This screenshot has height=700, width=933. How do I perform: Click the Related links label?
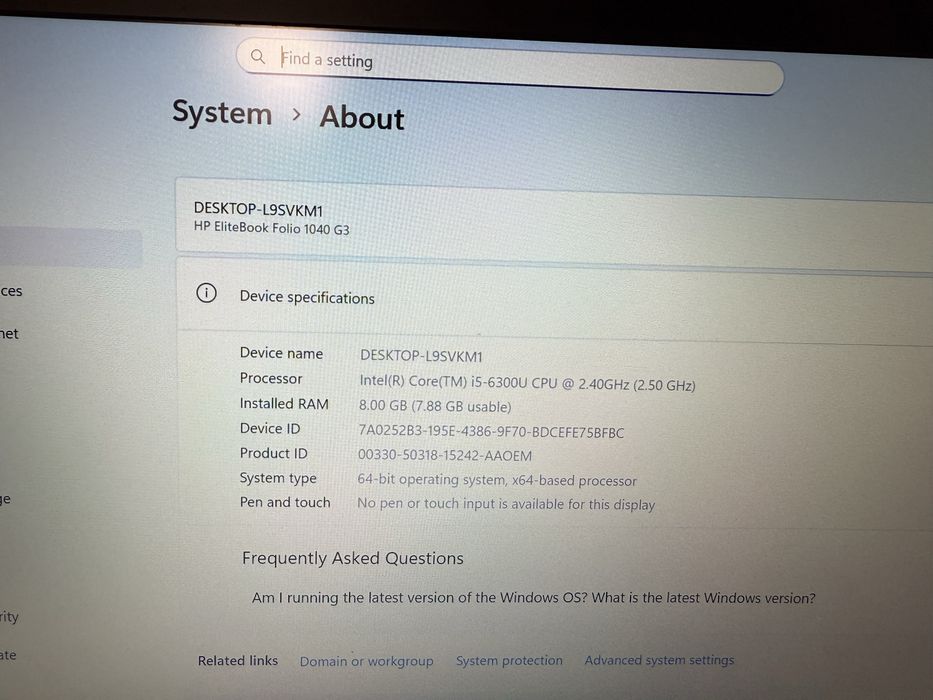coord(237,661)
